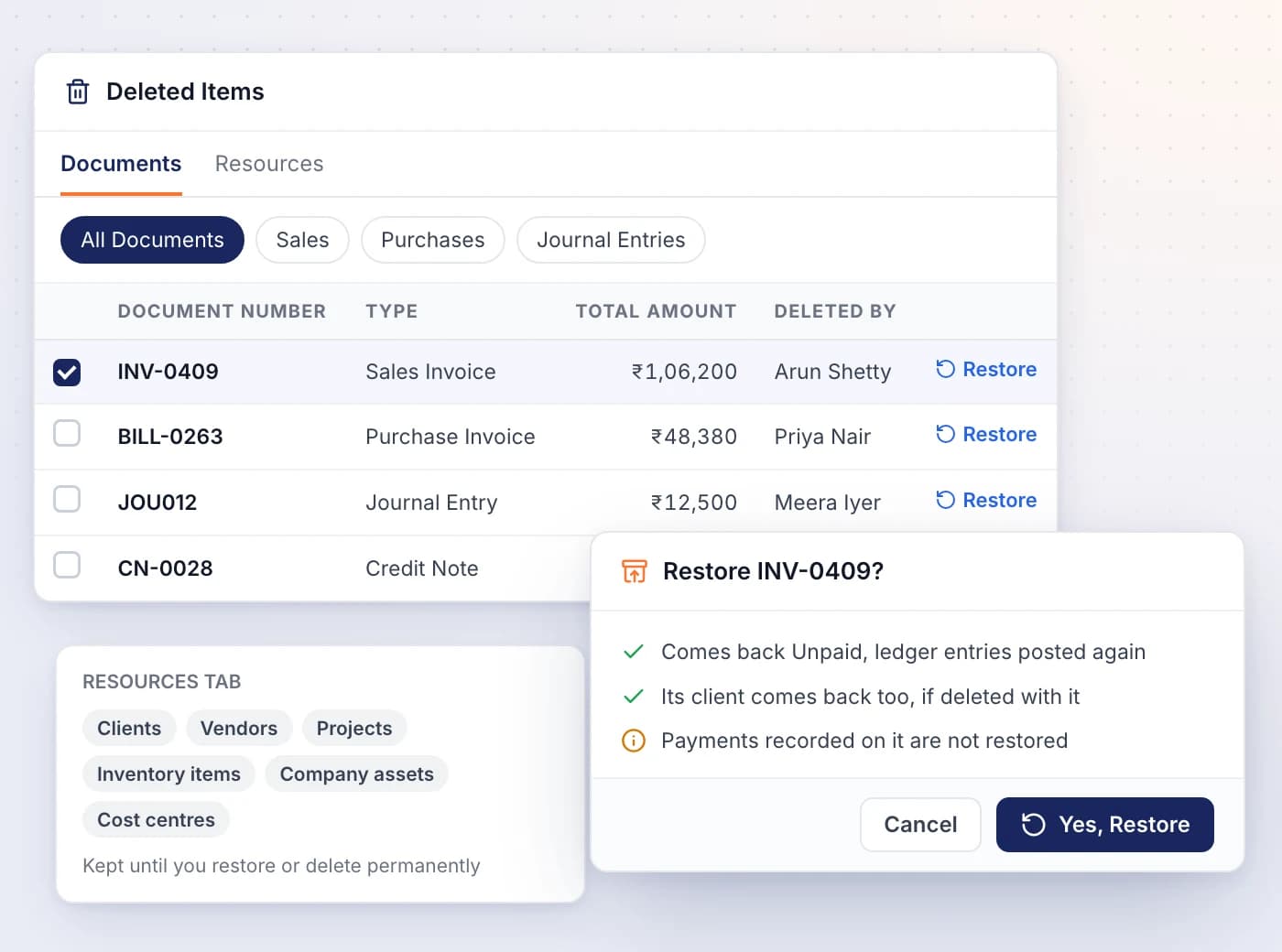Click the restore arrow icon for BILL-0263

[x=945, y=434]
